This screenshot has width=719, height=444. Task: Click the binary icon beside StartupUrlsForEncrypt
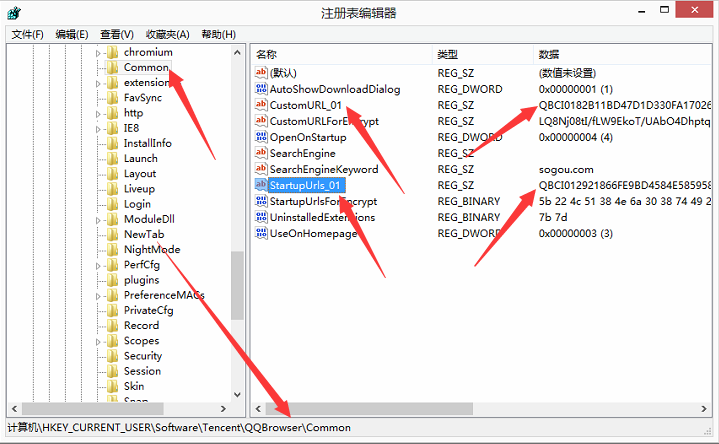(261, 201)
